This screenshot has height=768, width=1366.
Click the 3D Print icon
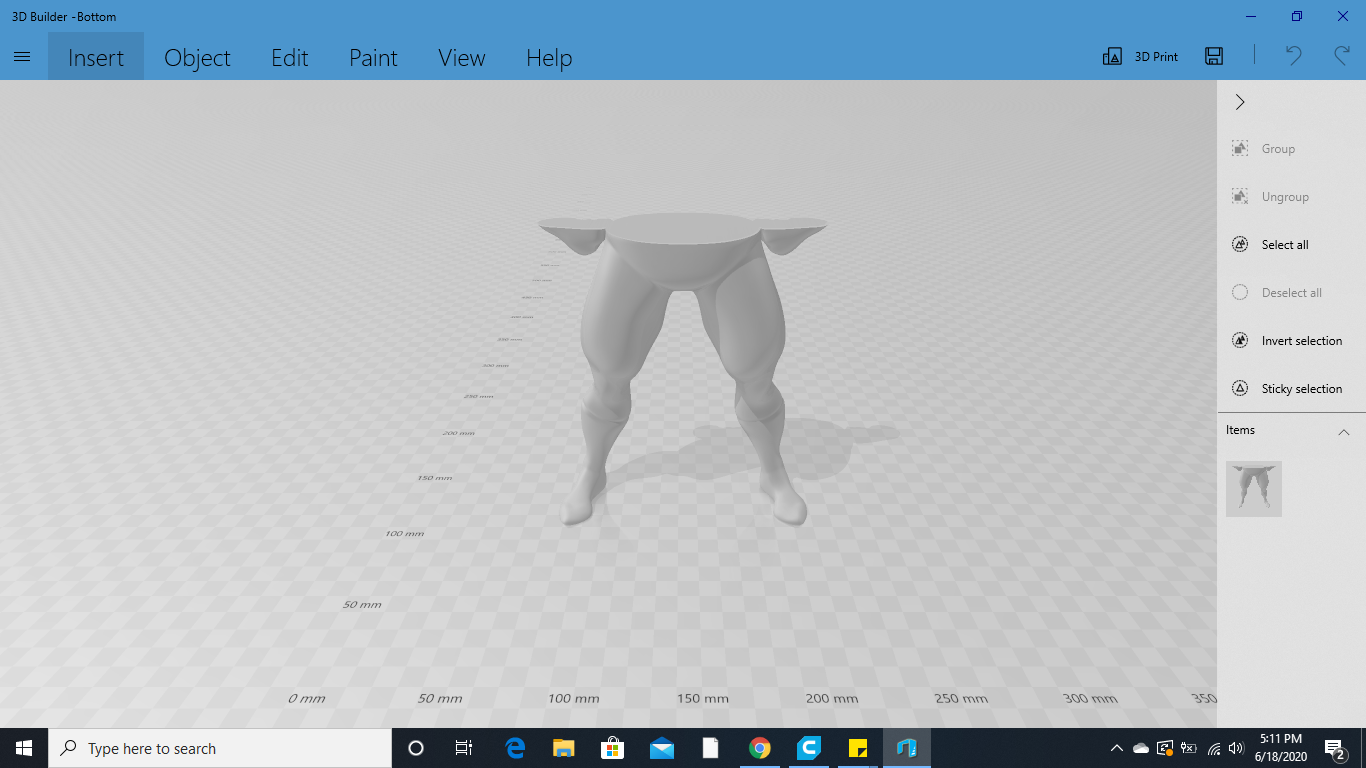coord(1112,56)
